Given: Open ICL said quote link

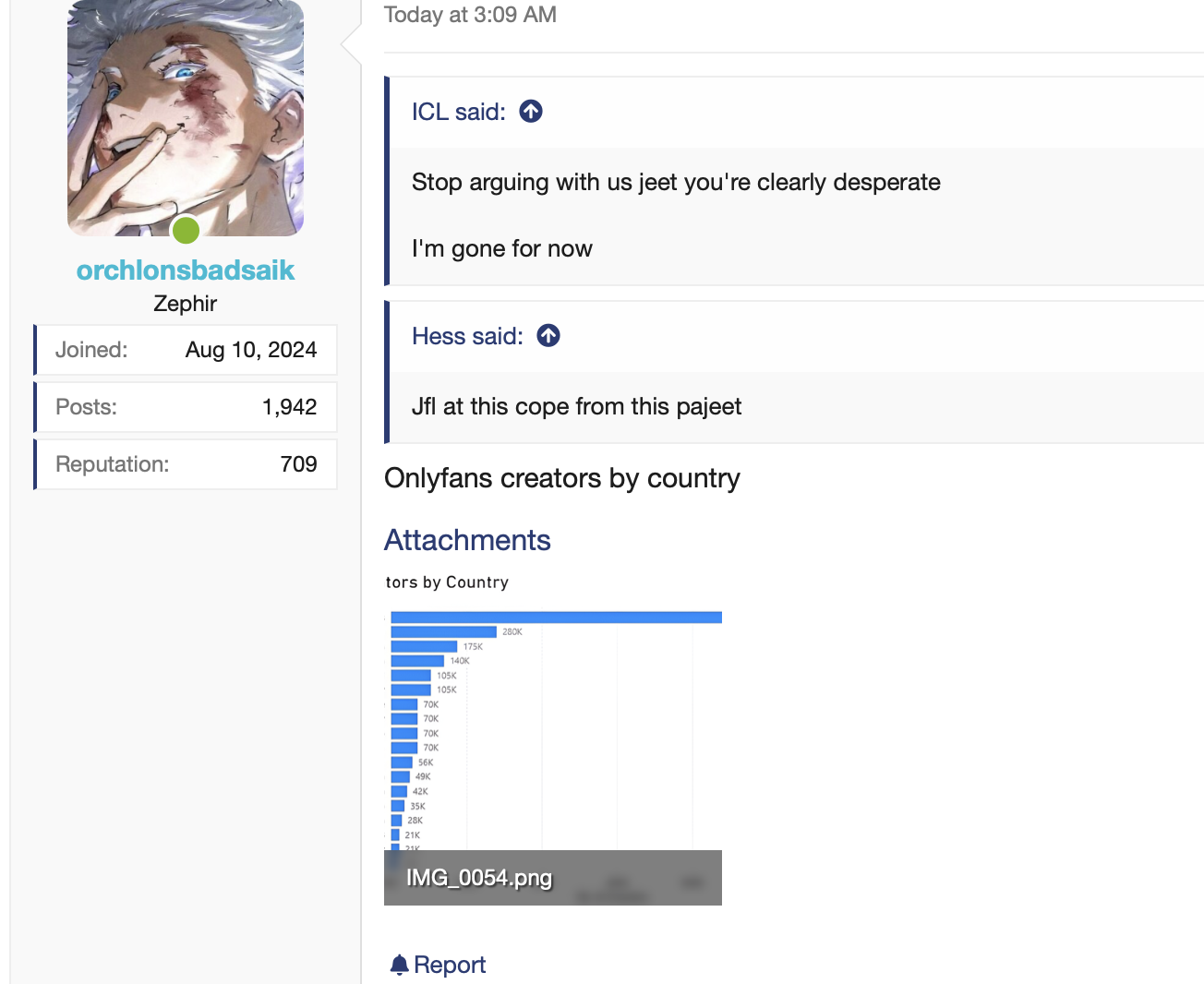Looking at the screenshot, I should [459, 112].
